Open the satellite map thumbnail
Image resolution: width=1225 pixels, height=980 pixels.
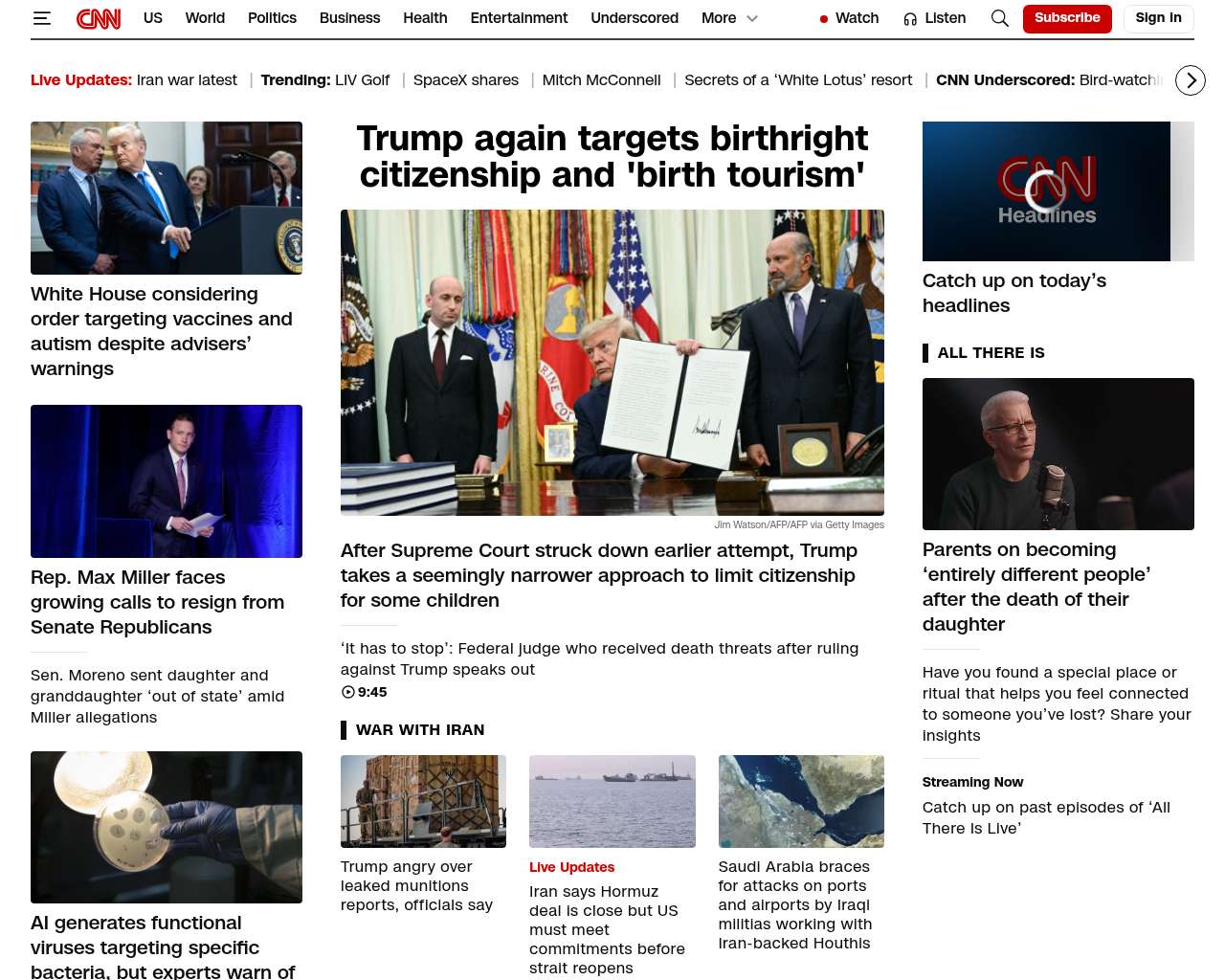point(801,801)
